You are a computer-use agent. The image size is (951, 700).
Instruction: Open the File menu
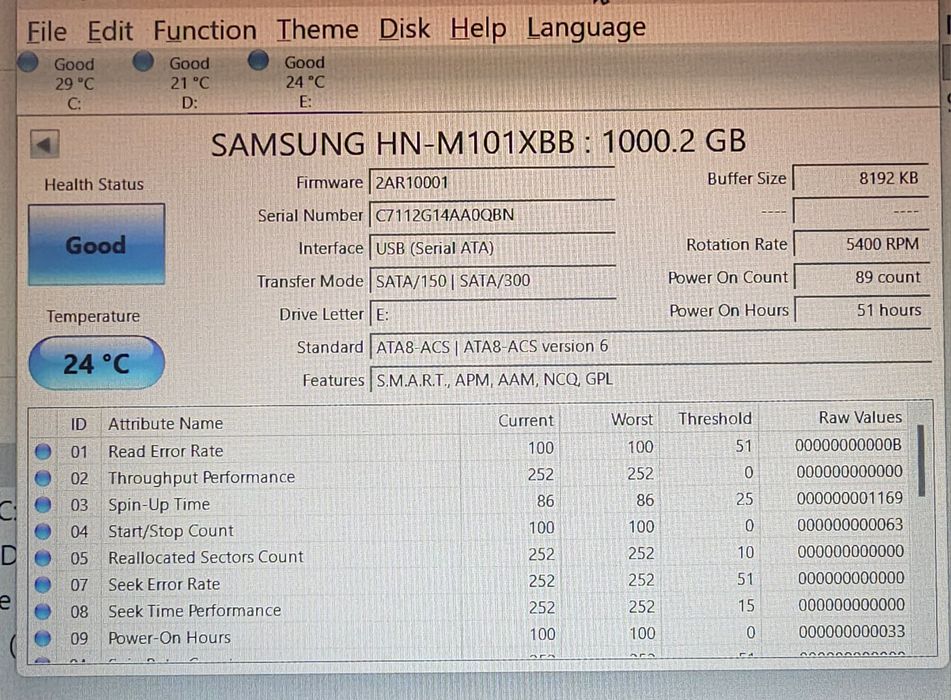[47, 32]
